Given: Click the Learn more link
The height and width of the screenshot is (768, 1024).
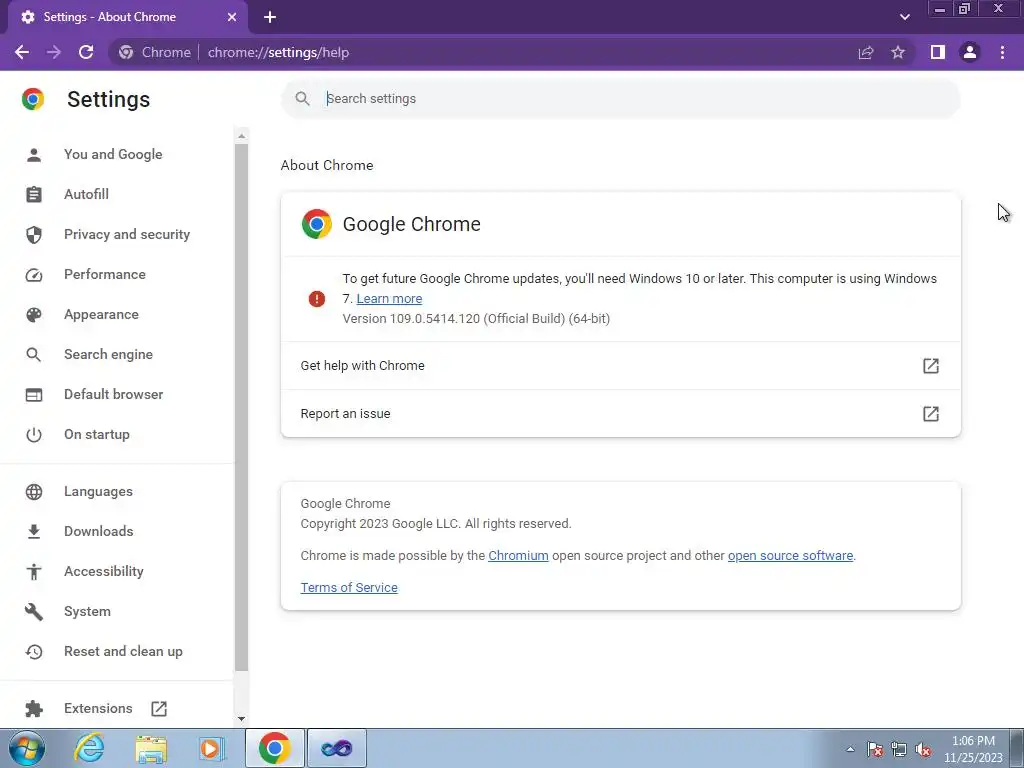Looking at the screenshot, I should tap(389, 299).
